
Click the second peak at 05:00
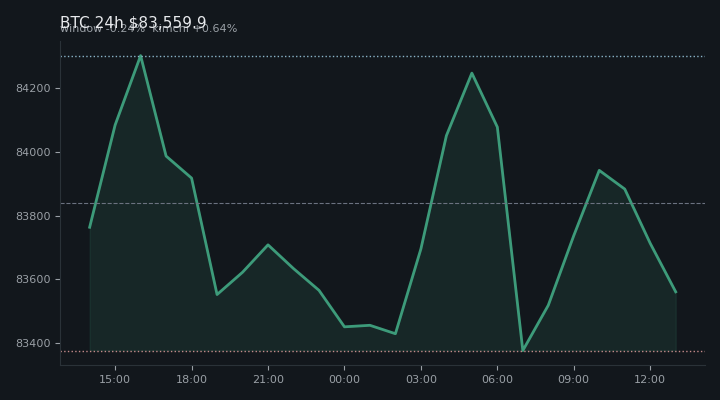pos(472,73)
